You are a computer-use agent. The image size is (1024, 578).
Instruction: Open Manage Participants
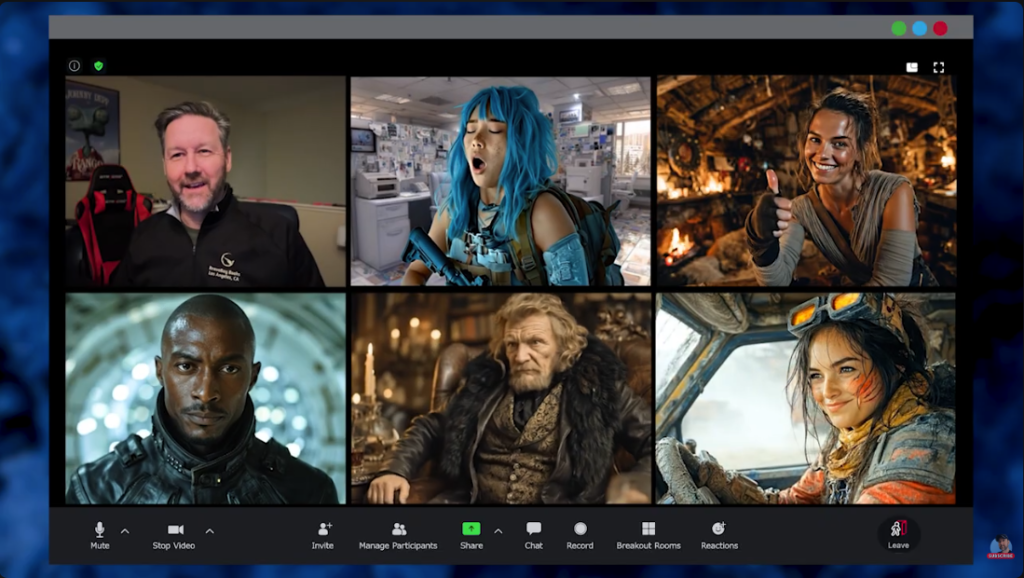click(x=399, y=533)
